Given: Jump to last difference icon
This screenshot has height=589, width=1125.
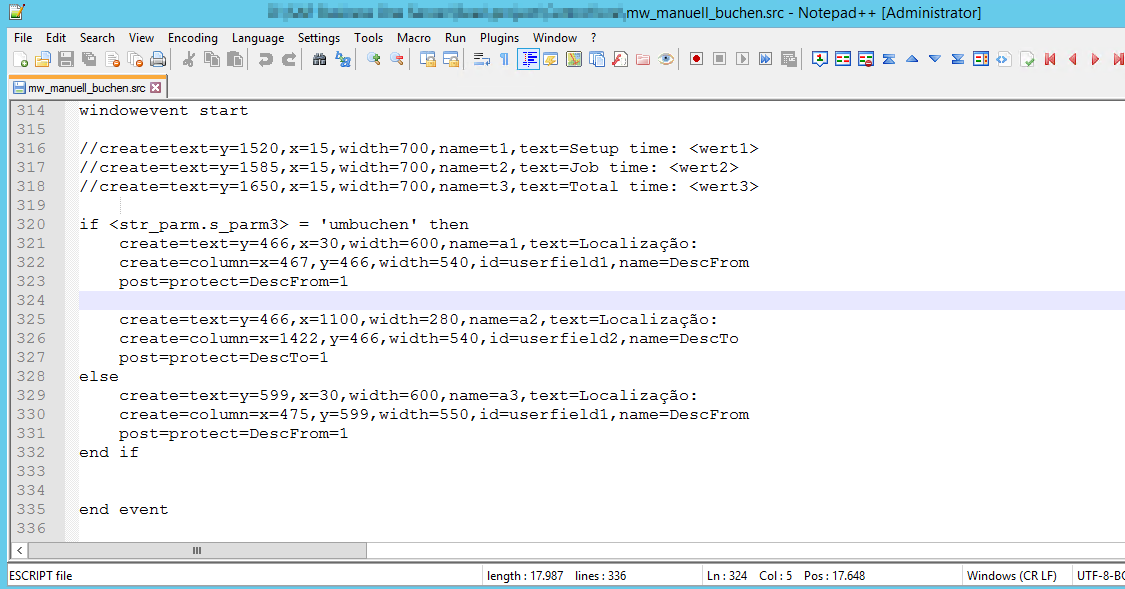Looking at the screenshot, I should (958, 60).
